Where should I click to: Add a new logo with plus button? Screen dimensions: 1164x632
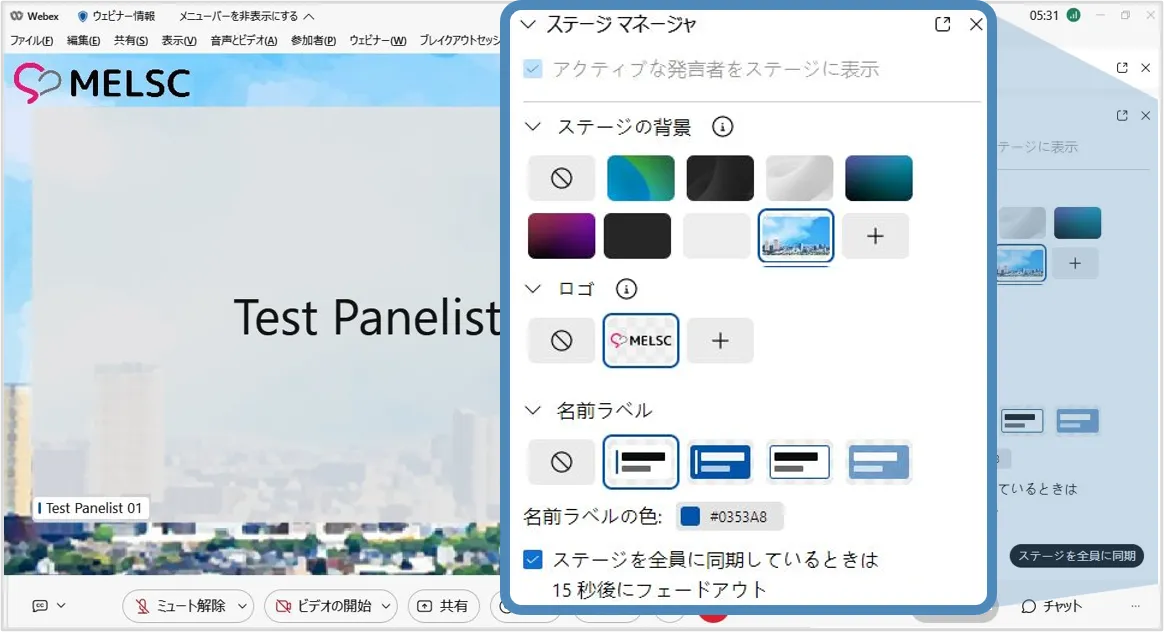[720, 341]
